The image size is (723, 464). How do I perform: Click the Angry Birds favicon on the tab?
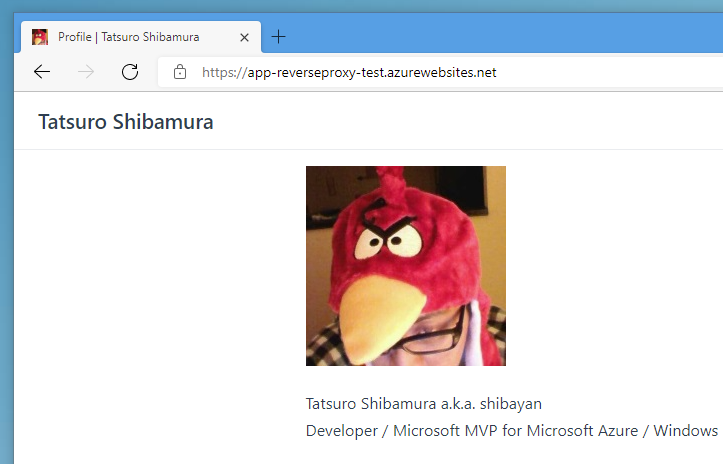(40, 37)
